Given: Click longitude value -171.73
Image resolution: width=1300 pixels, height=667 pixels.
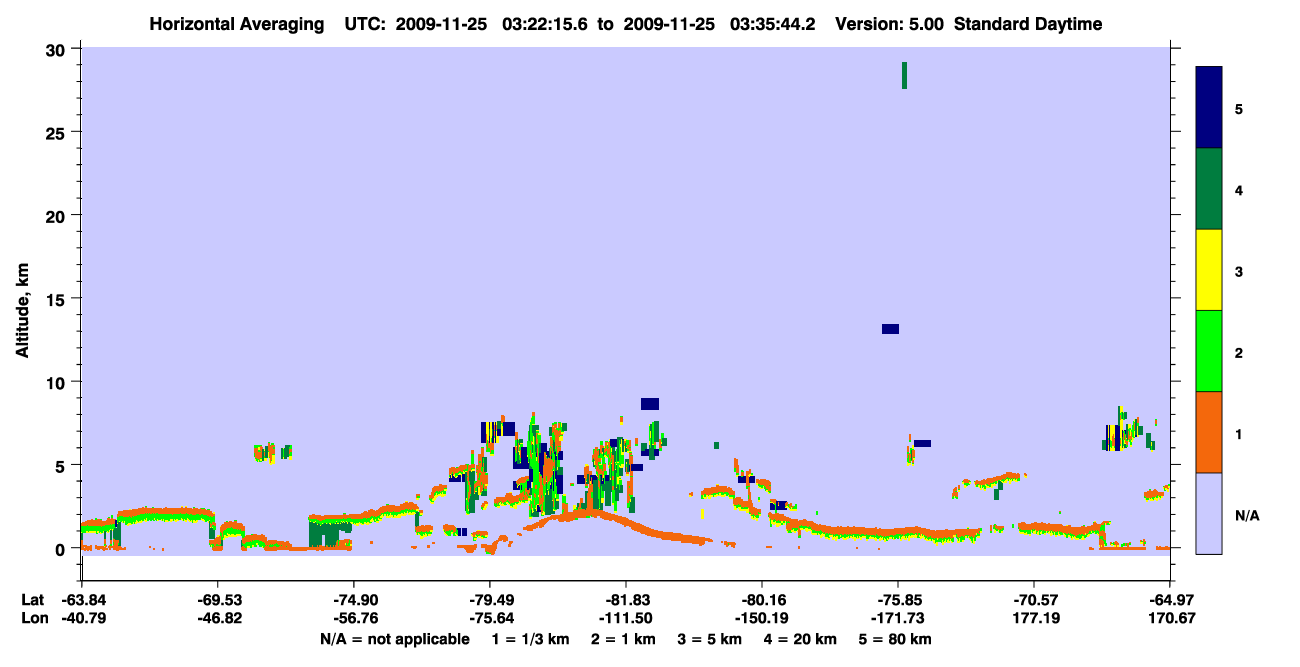Looking at the screenshot, I should click(x=898, y=618).
